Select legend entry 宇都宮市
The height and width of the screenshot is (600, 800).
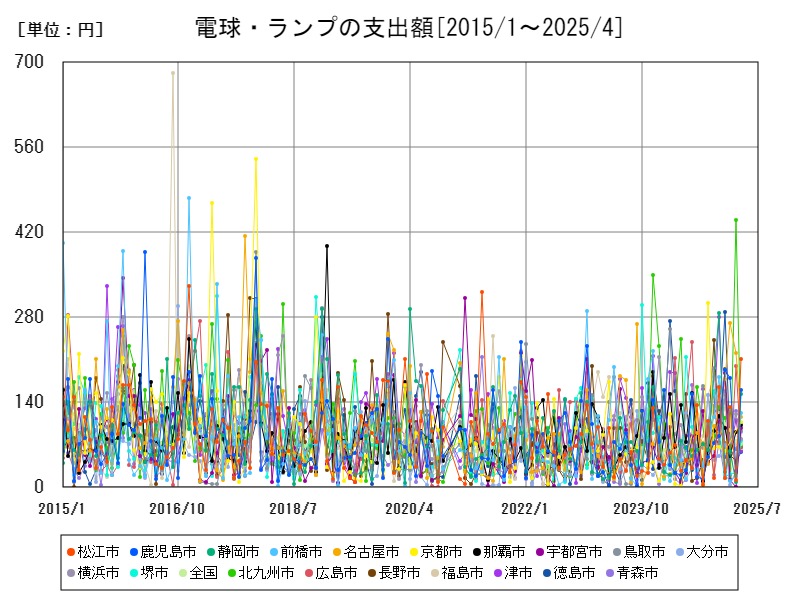click(569, 552)
